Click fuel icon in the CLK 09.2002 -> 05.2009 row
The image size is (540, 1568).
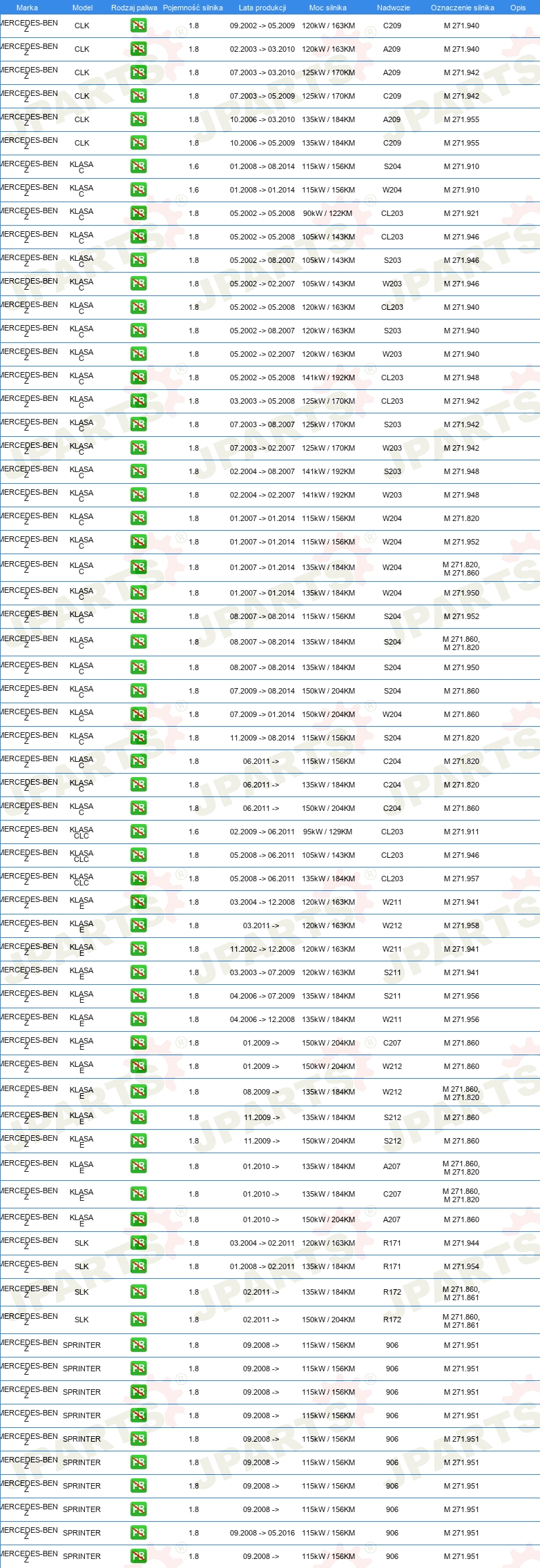click(x=139, y=26)
